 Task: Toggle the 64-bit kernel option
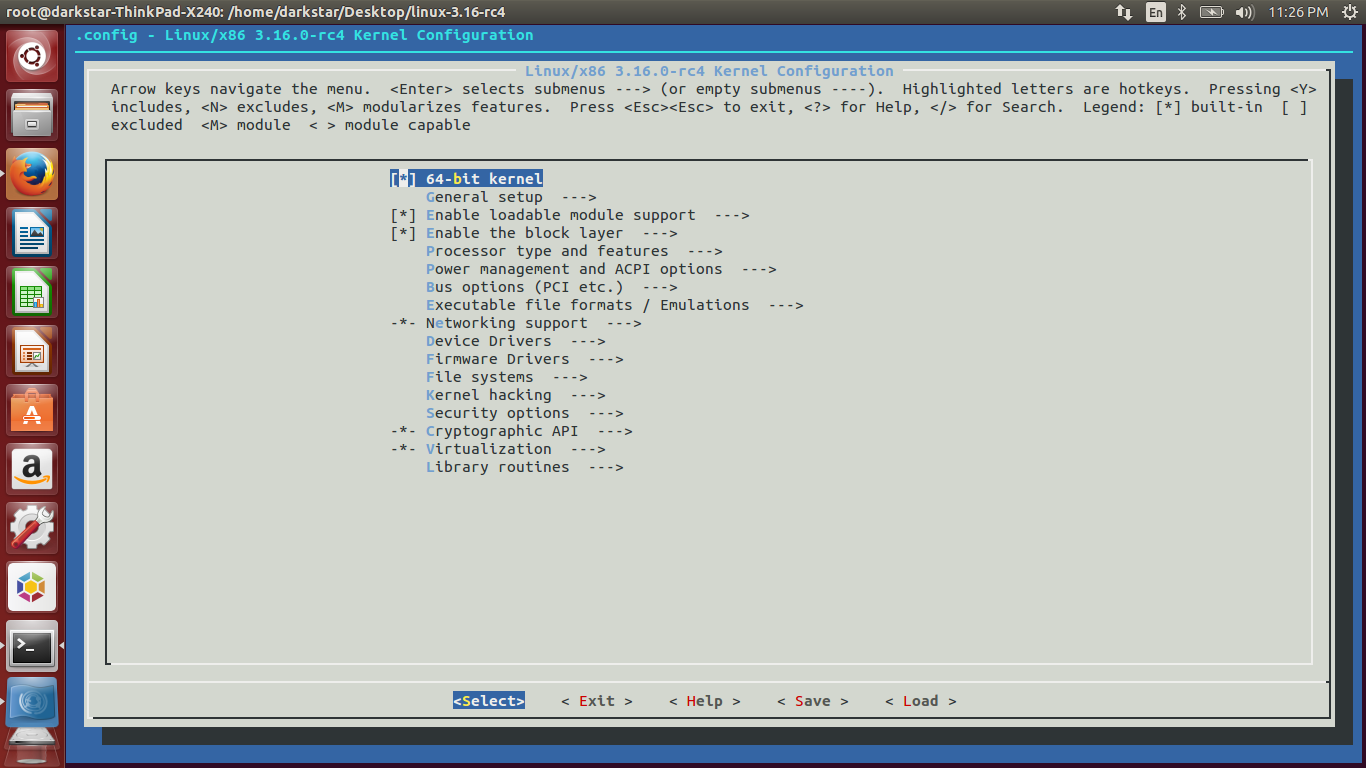(466, 179)
